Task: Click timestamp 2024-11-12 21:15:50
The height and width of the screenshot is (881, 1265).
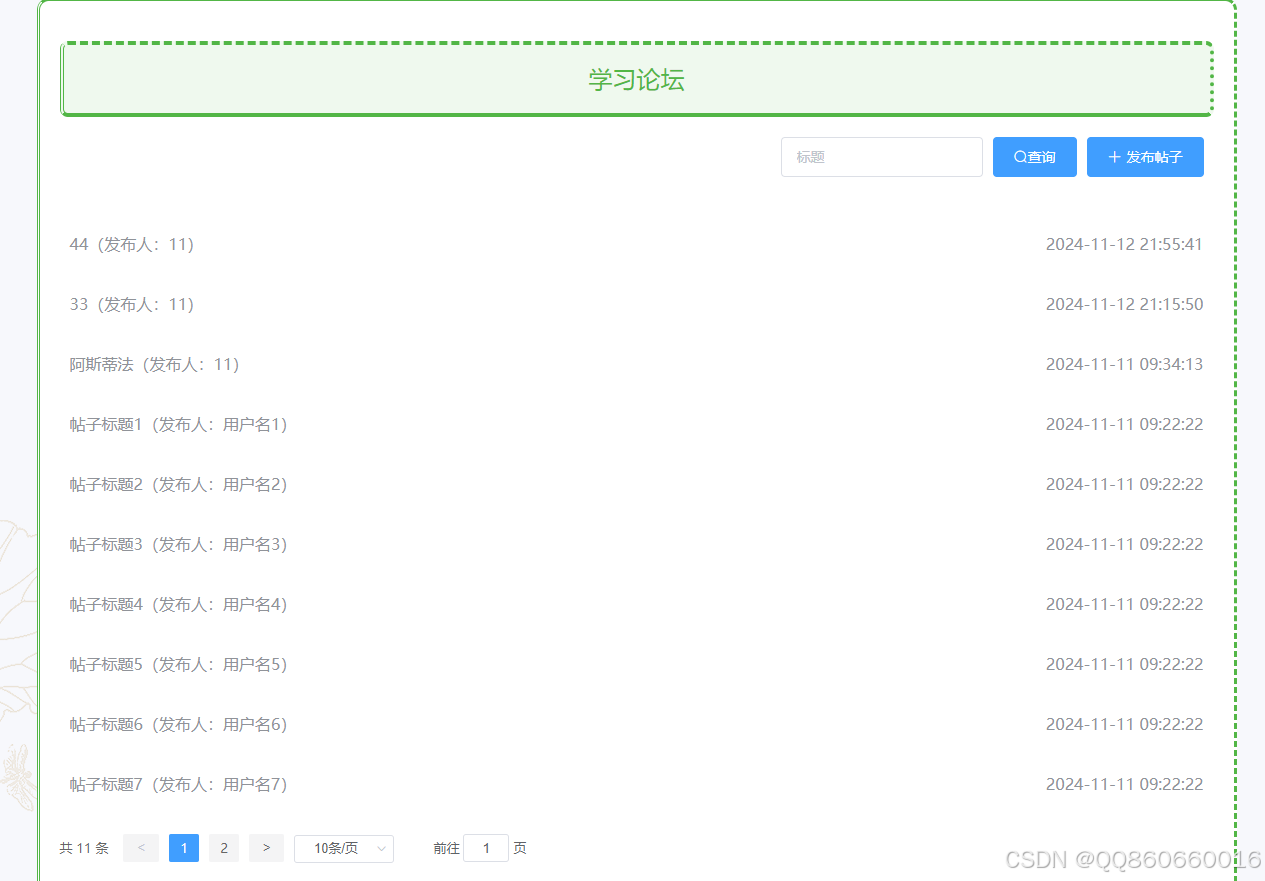Action: [1124, 304]
